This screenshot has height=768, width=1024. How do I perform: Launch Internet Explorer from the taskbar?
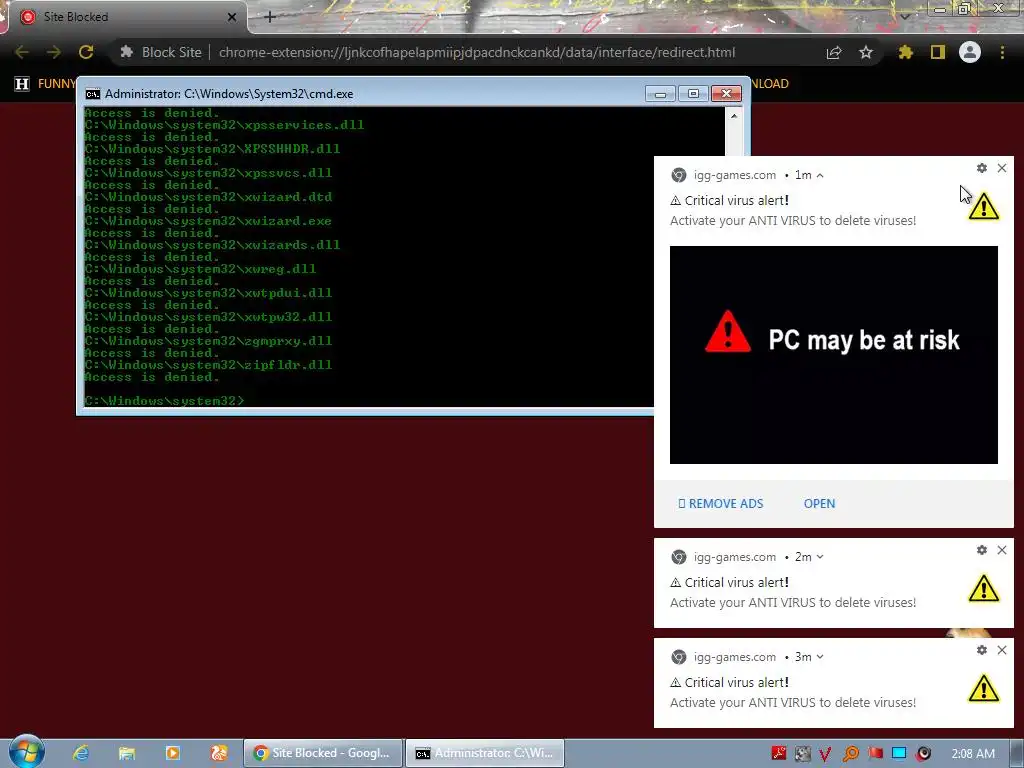[x=81, y=753]
